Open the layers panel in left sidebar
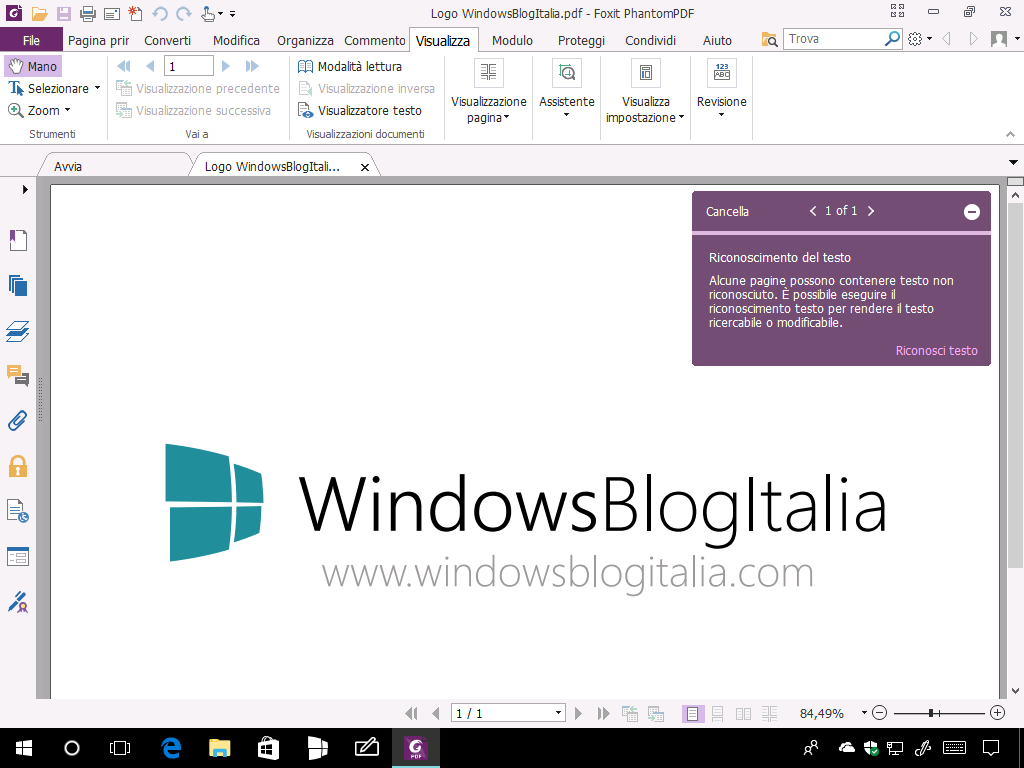 [18, 331]
